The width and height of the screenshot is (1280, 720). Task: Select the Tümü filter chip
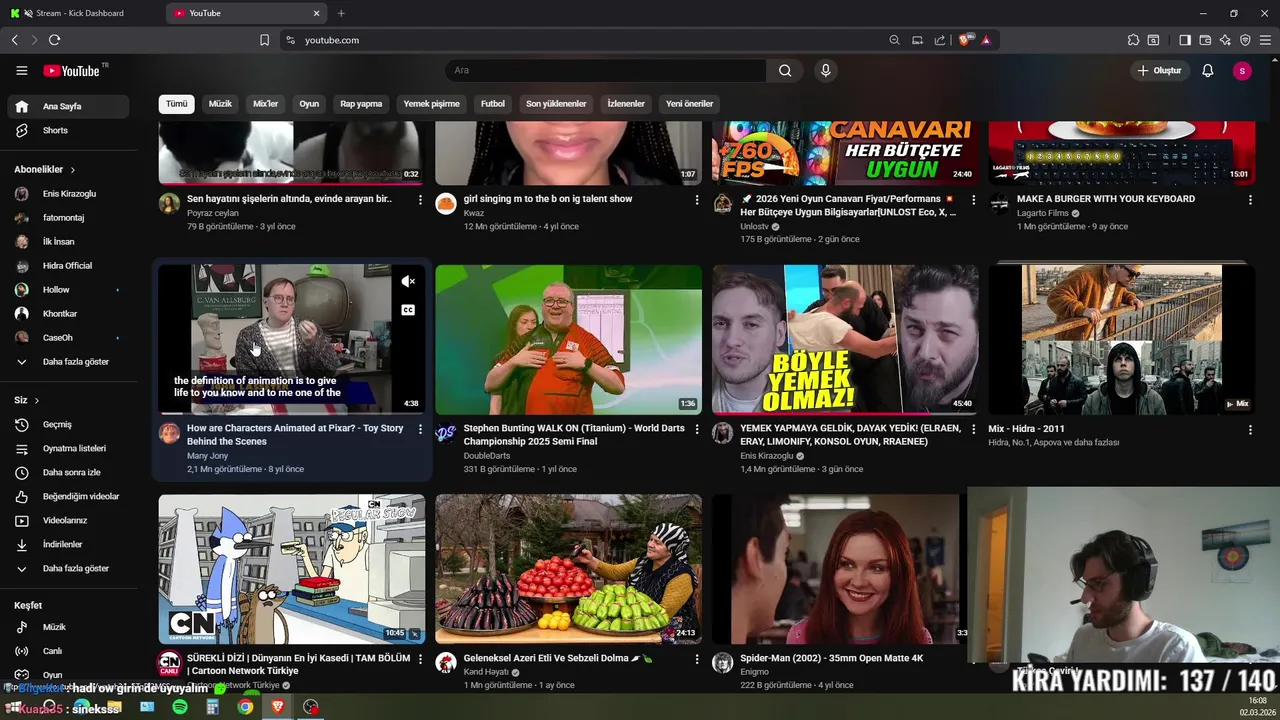176,104
